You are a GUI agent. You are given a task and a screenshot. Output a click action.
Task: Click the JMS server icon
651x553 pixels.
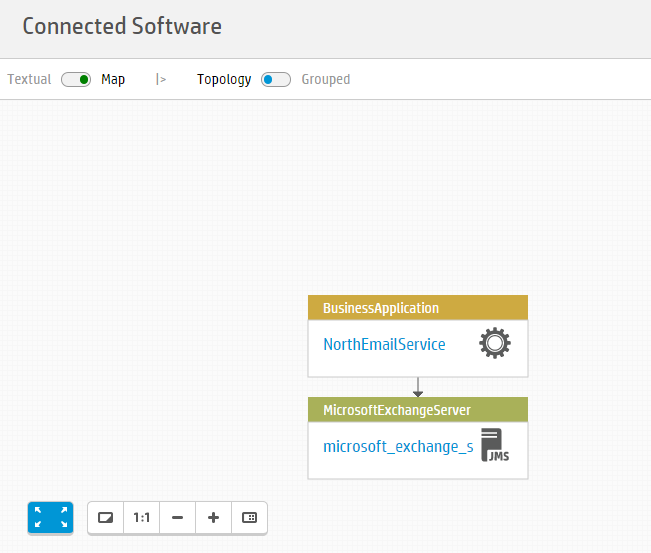(x=495, y=445)
